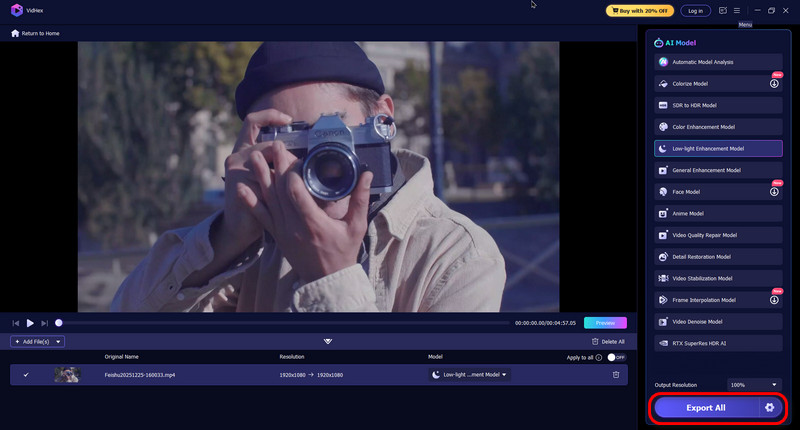Toggle the Apply to all switch
Viewport: 800px width, 430px height.
click(616, 357)
